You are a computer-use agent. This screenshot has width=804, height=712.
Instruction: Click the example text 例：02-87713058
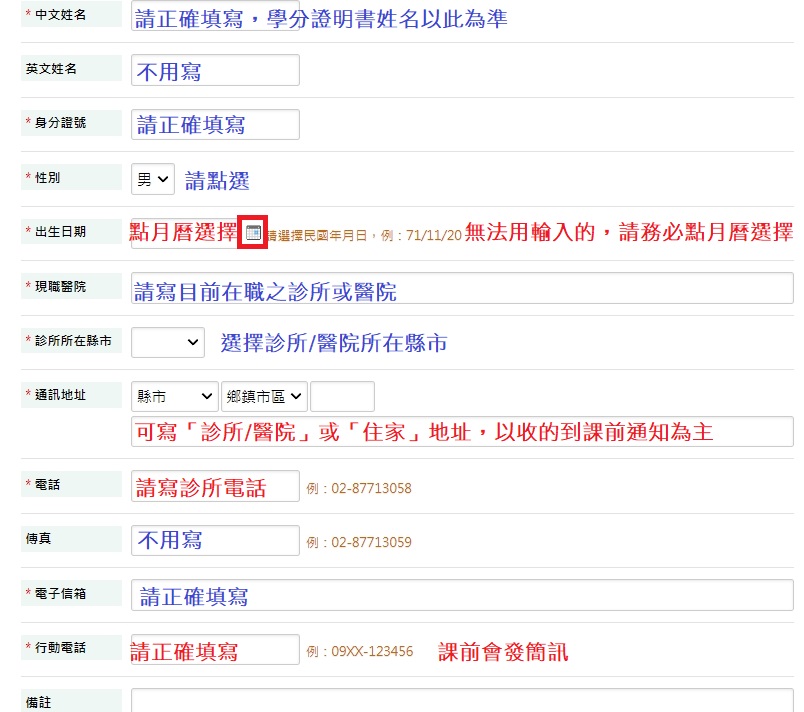(359, 488)
